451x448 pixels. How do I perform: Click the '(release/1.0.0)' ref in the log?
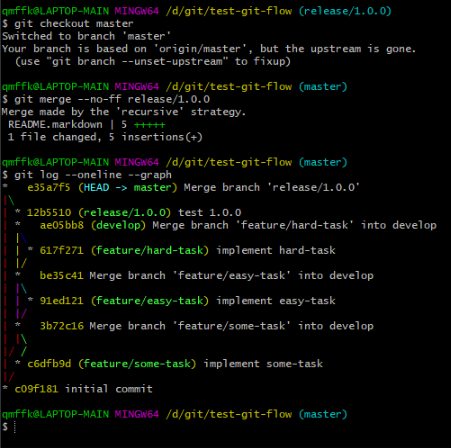pos(124,213)
